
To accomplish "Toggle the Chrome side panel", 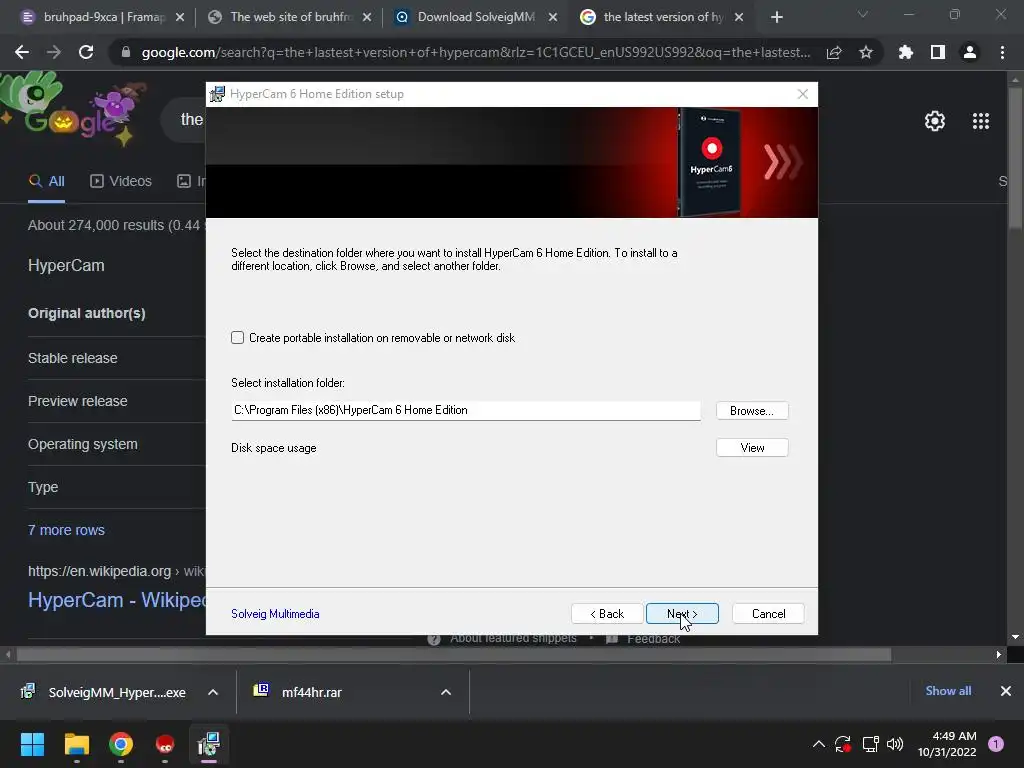I will [x=938, y=52].
